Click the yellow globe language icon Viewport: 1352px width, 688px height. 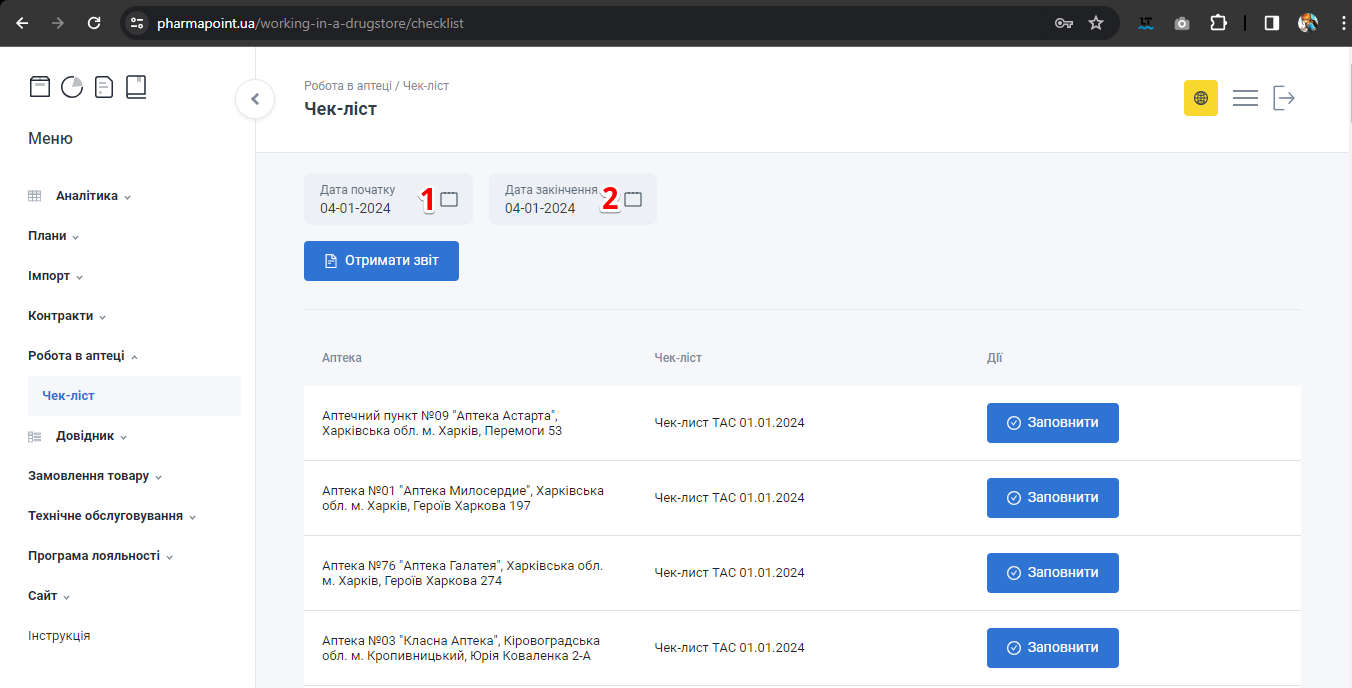pos(1200,98)
